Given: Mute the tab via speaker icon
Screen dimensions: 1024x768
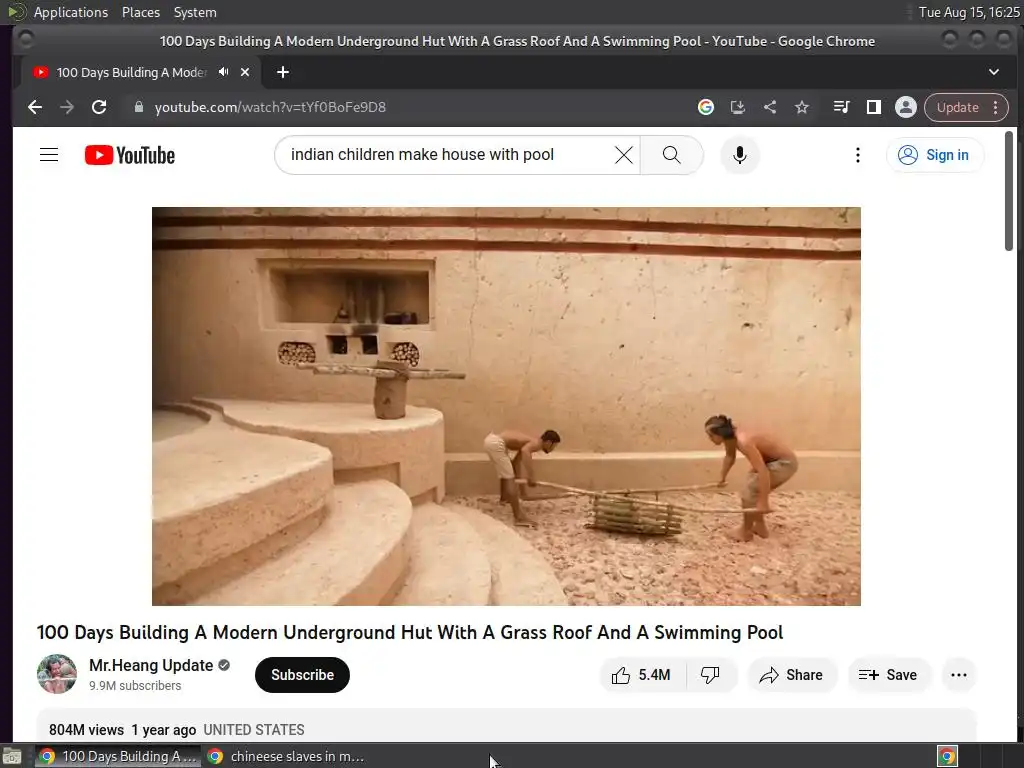Looking at the screenshot, I should coord(223,72).
